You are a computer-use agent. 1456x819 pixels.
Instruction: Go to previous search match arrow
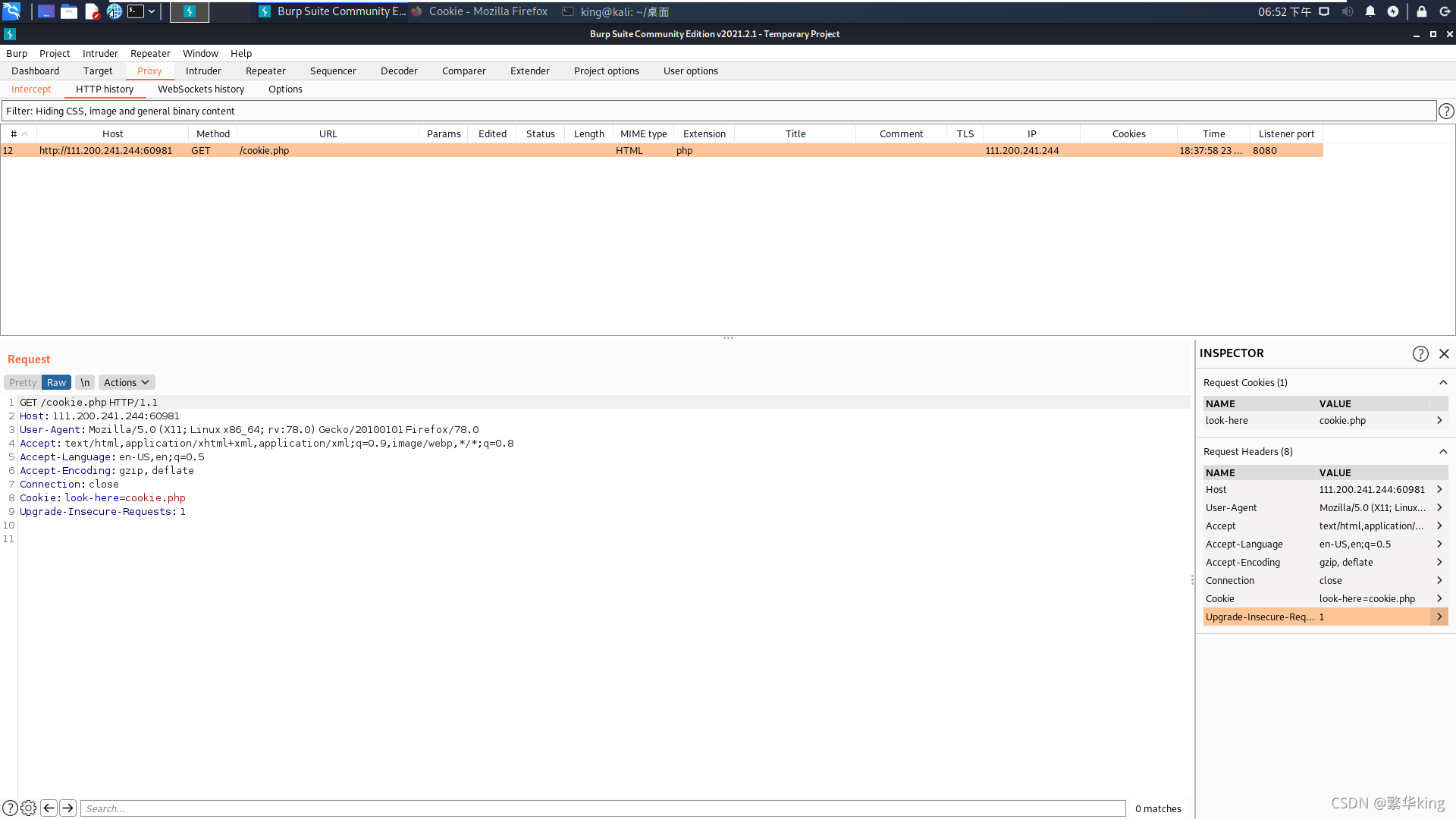coord(49,808)
